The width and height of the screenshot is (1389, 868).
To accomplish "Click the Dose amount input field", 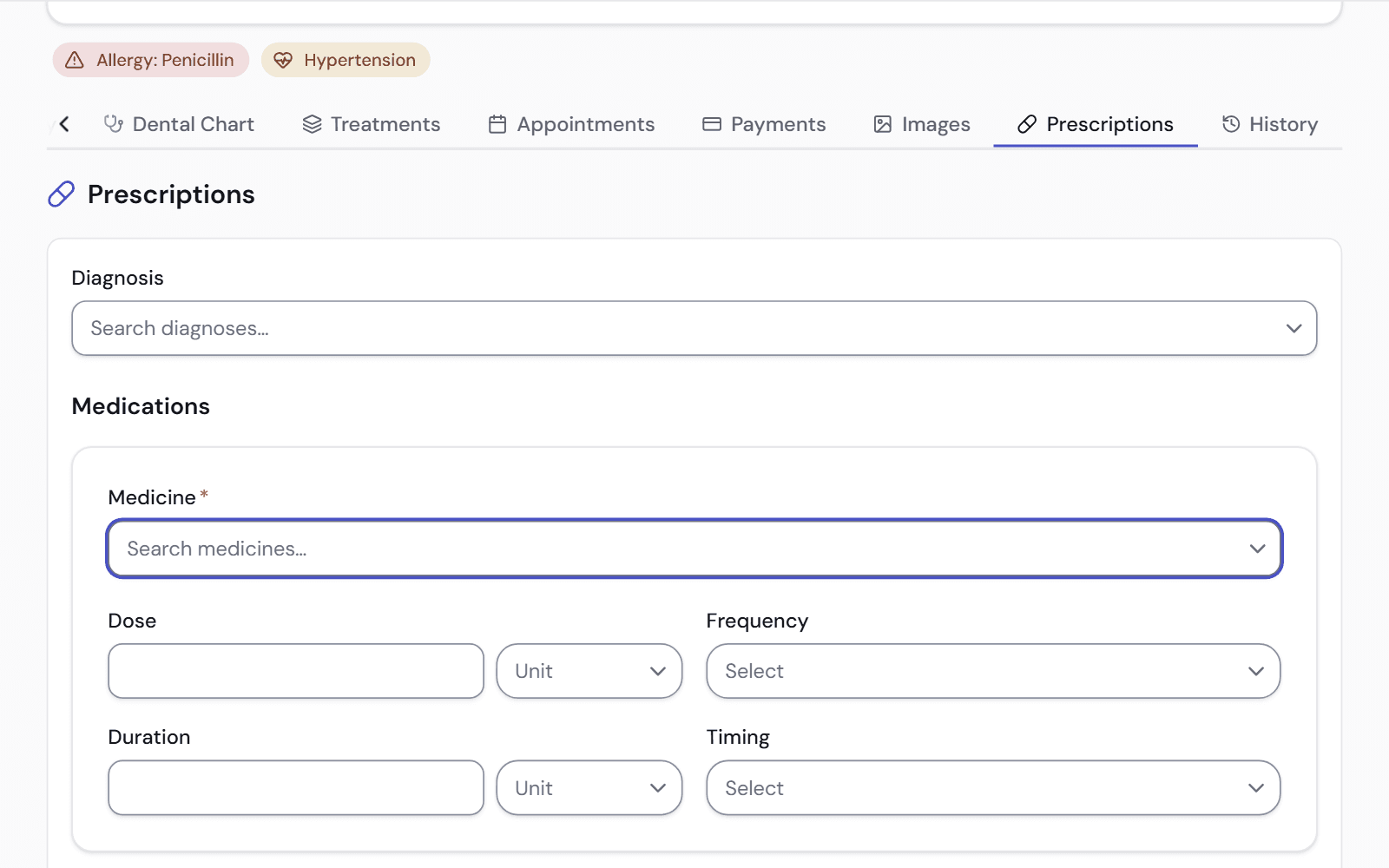I will 296,671.
